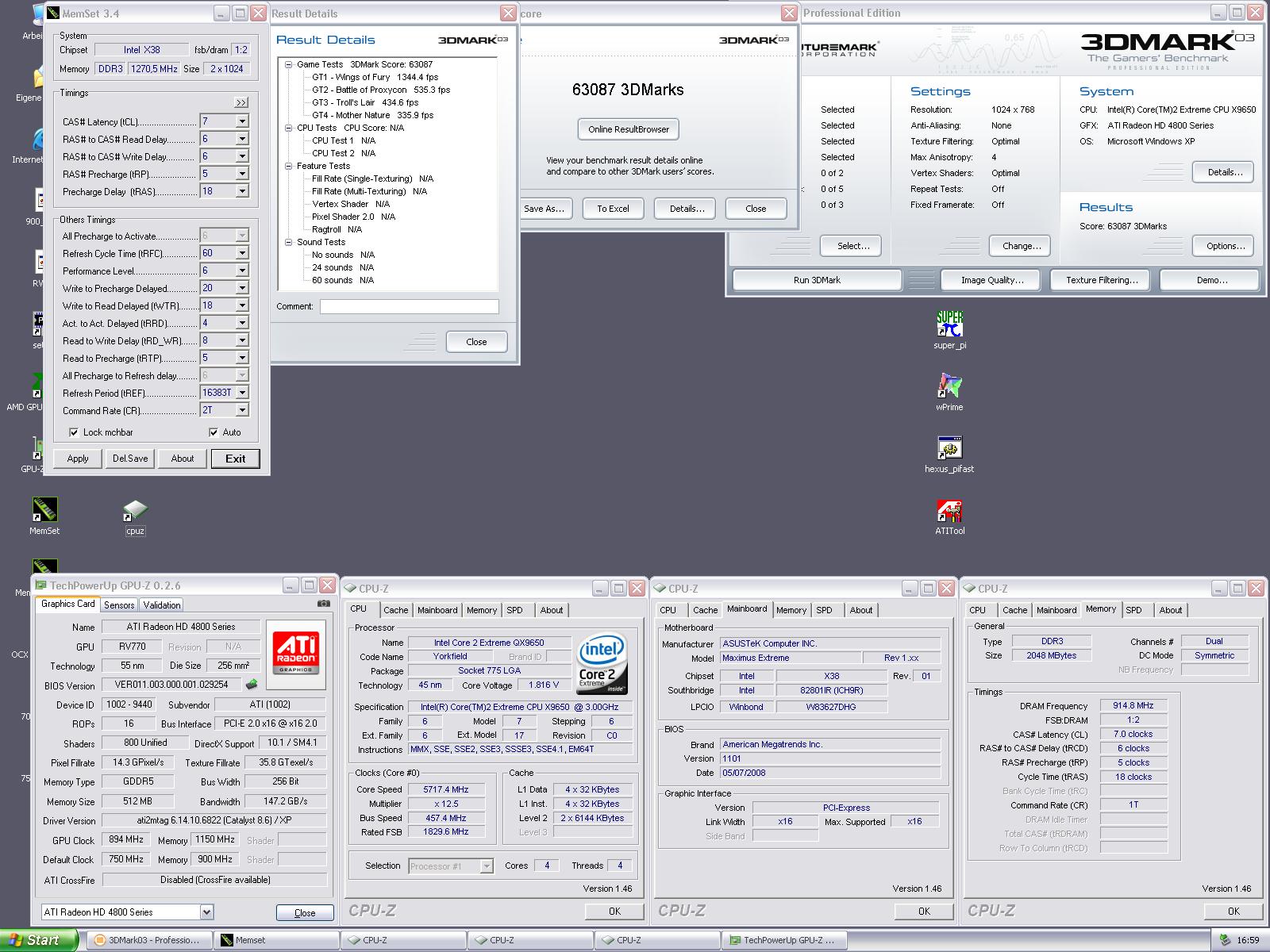Open the Command Rate (CR) dropdown
The image size is (1270, 952).
click(242, 410)
